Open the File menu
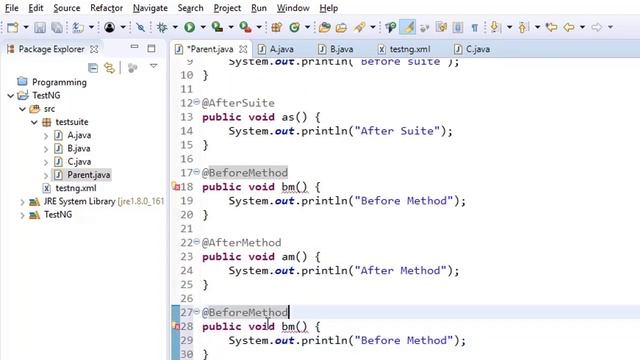Image resolution: width=640 pixels, height=360 pixels. point(11,8)
